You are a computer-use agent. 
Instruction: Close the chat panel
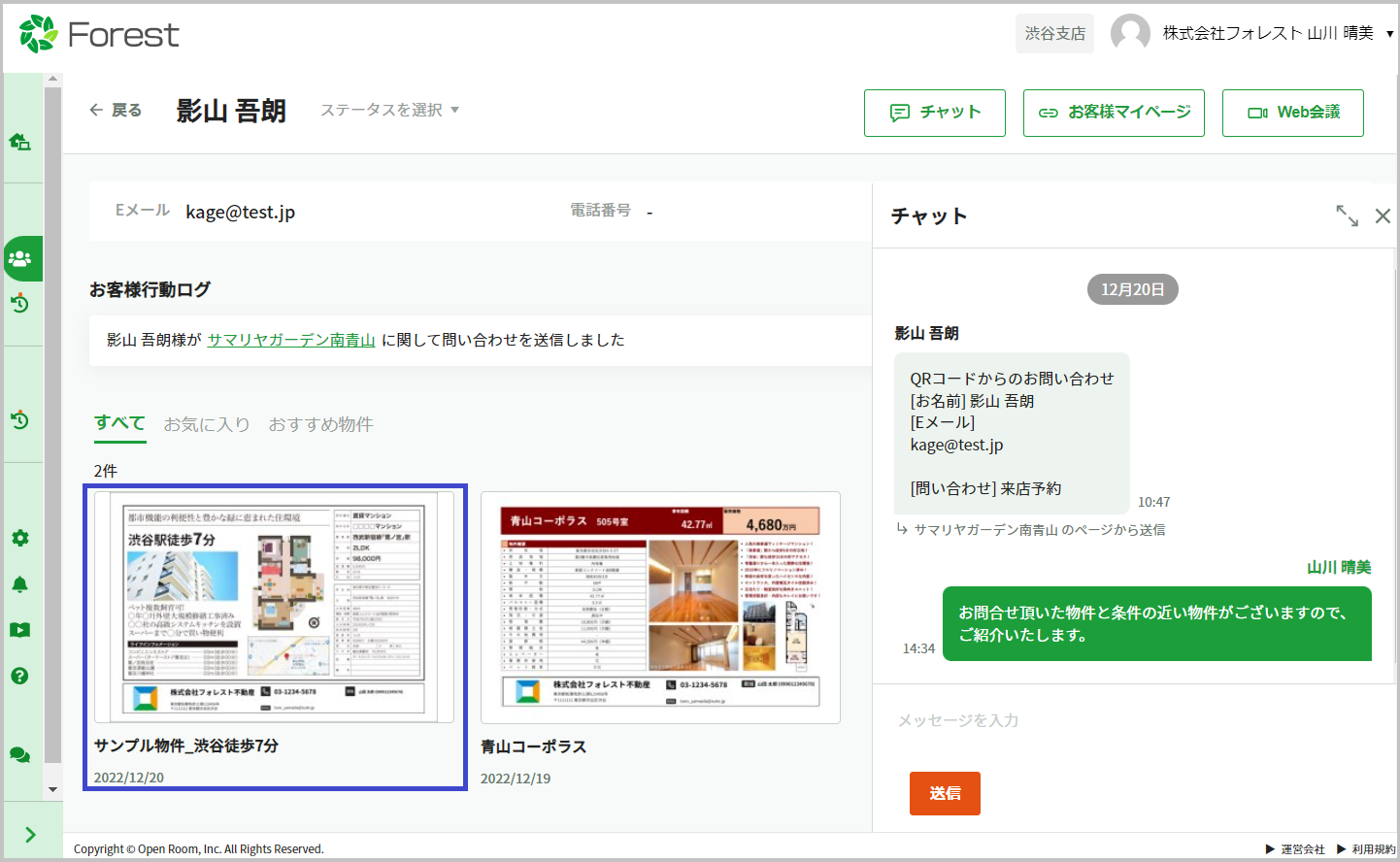(1383, 216)
